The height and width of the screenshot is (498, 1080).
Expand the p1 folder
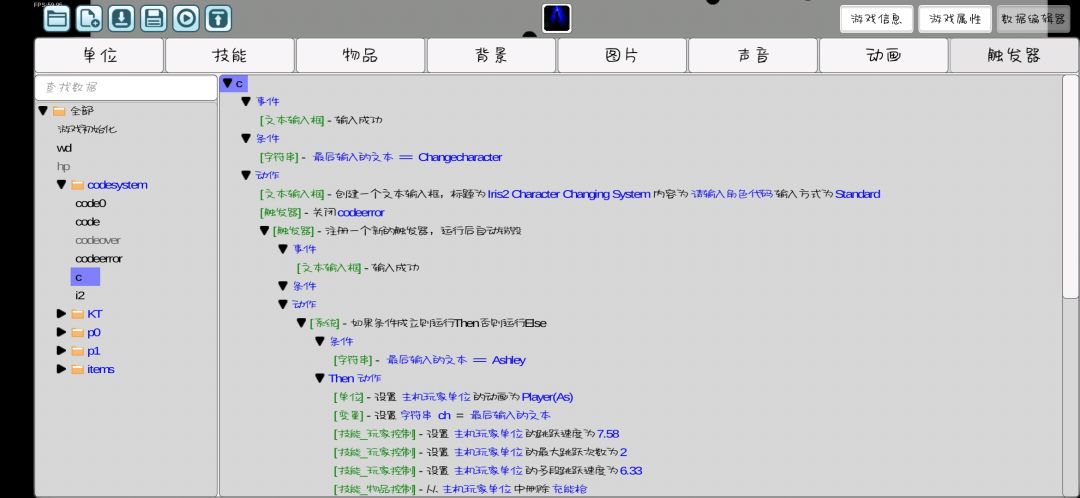pyautogui.click(x=61, y=351)
